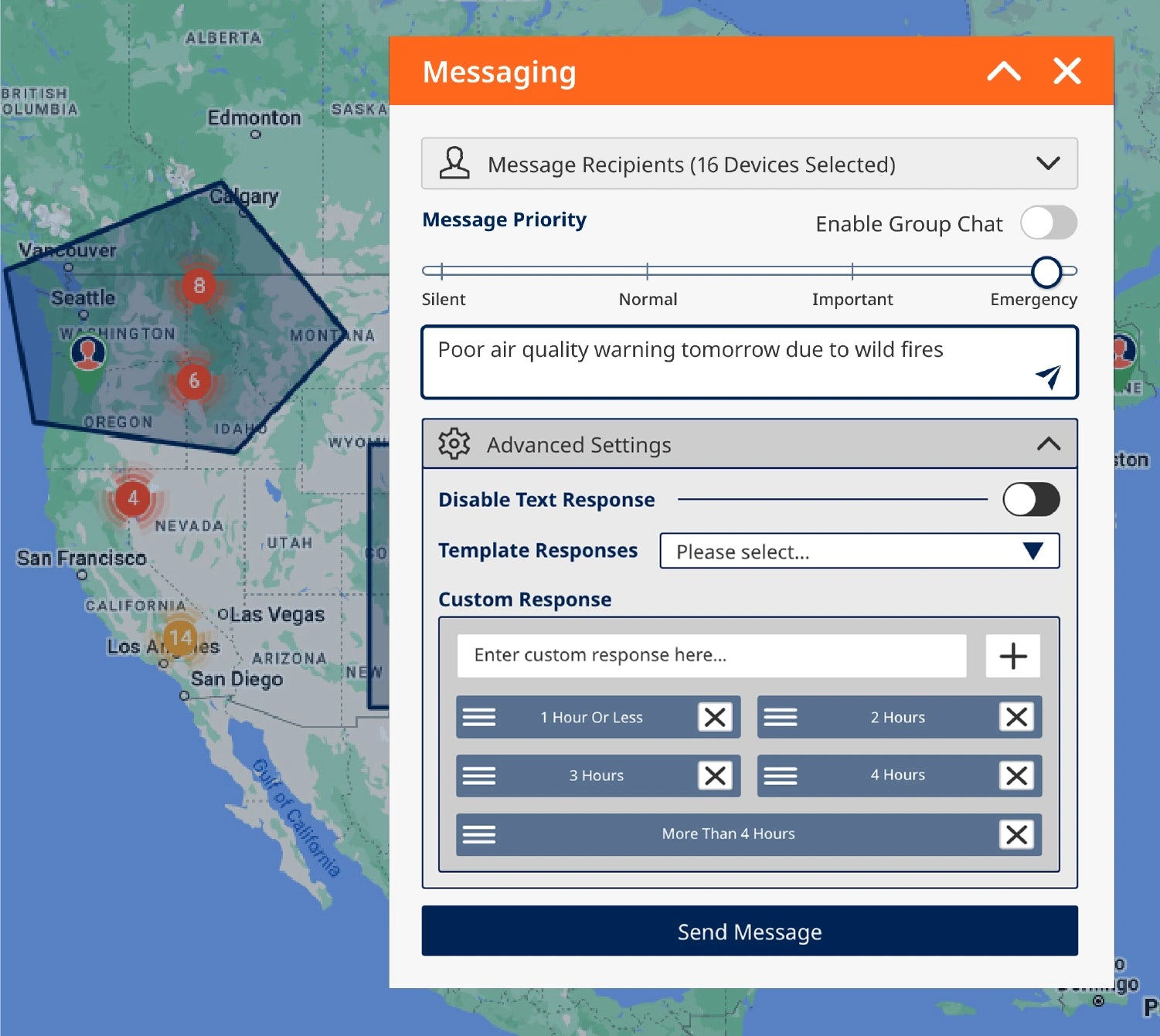This screenshot has height=1036, width=1160.
Task: Remove the 4 Hours response
Action: tap(1017, 776)
